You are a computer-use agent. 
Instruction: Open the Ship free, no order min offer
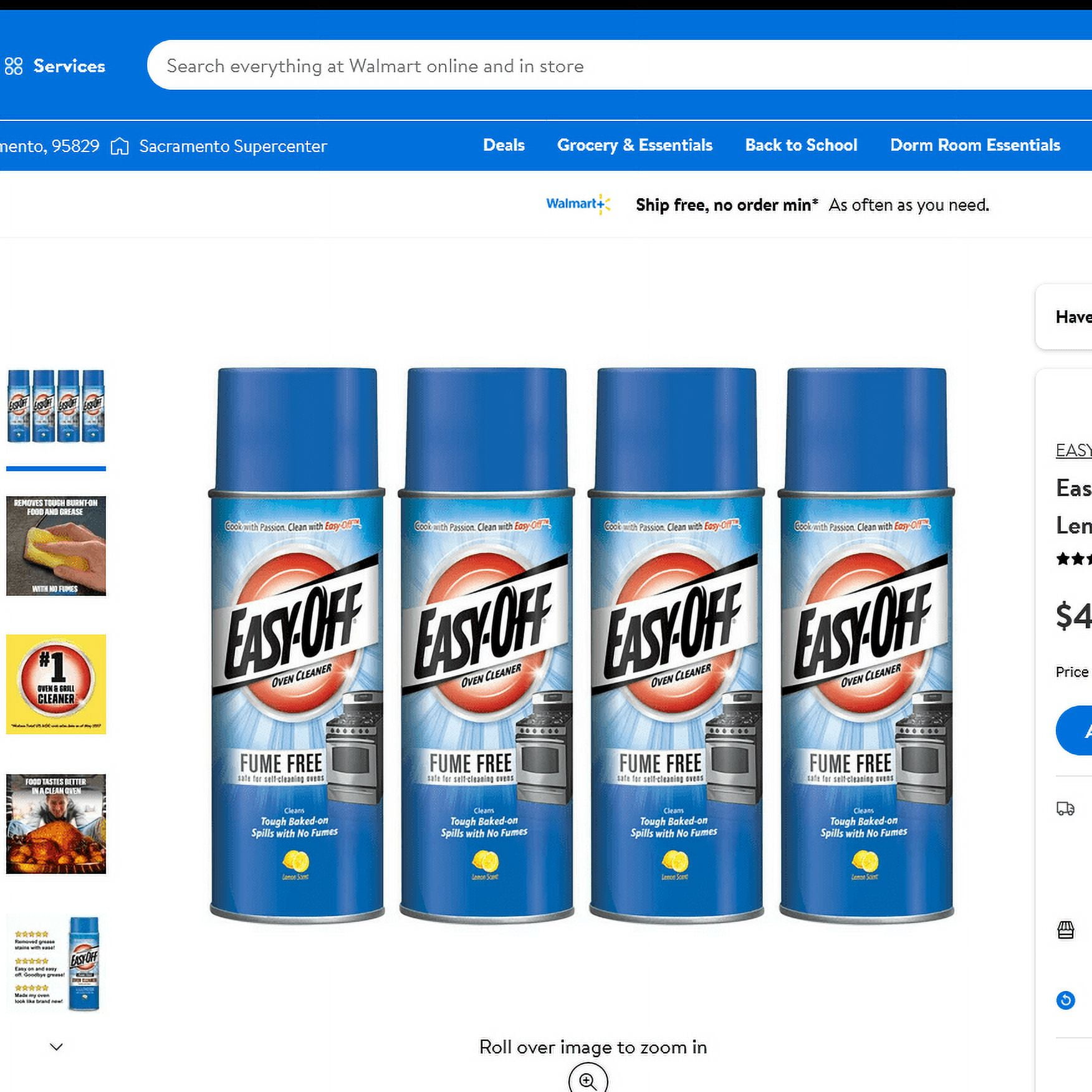click(x=727, y=205)
